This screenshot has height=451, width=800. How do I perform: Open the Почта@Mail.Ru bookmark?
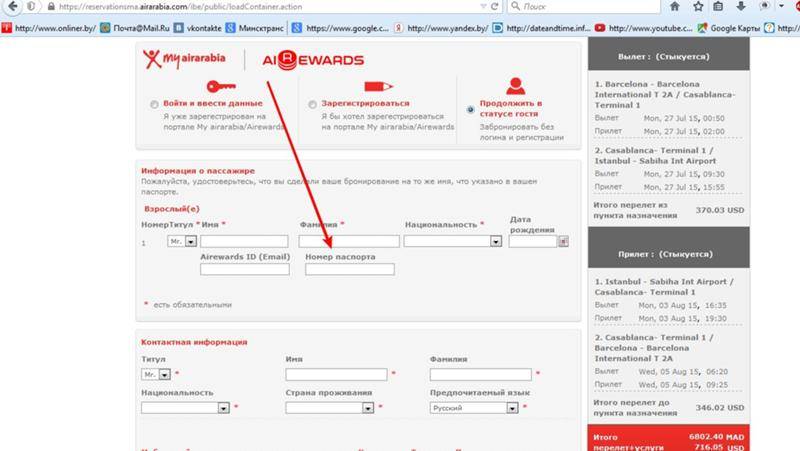(x=135, y=28)
